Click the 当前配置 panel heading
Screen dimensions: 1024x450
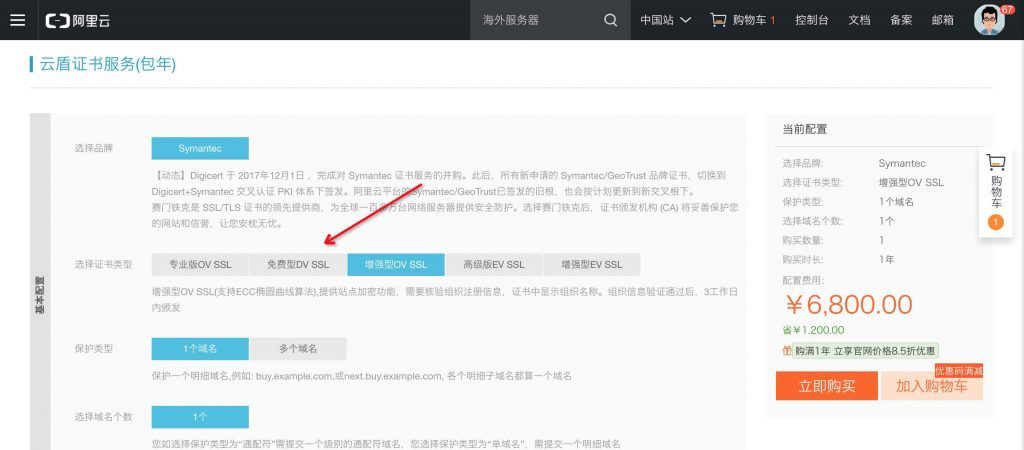(805, 129)
